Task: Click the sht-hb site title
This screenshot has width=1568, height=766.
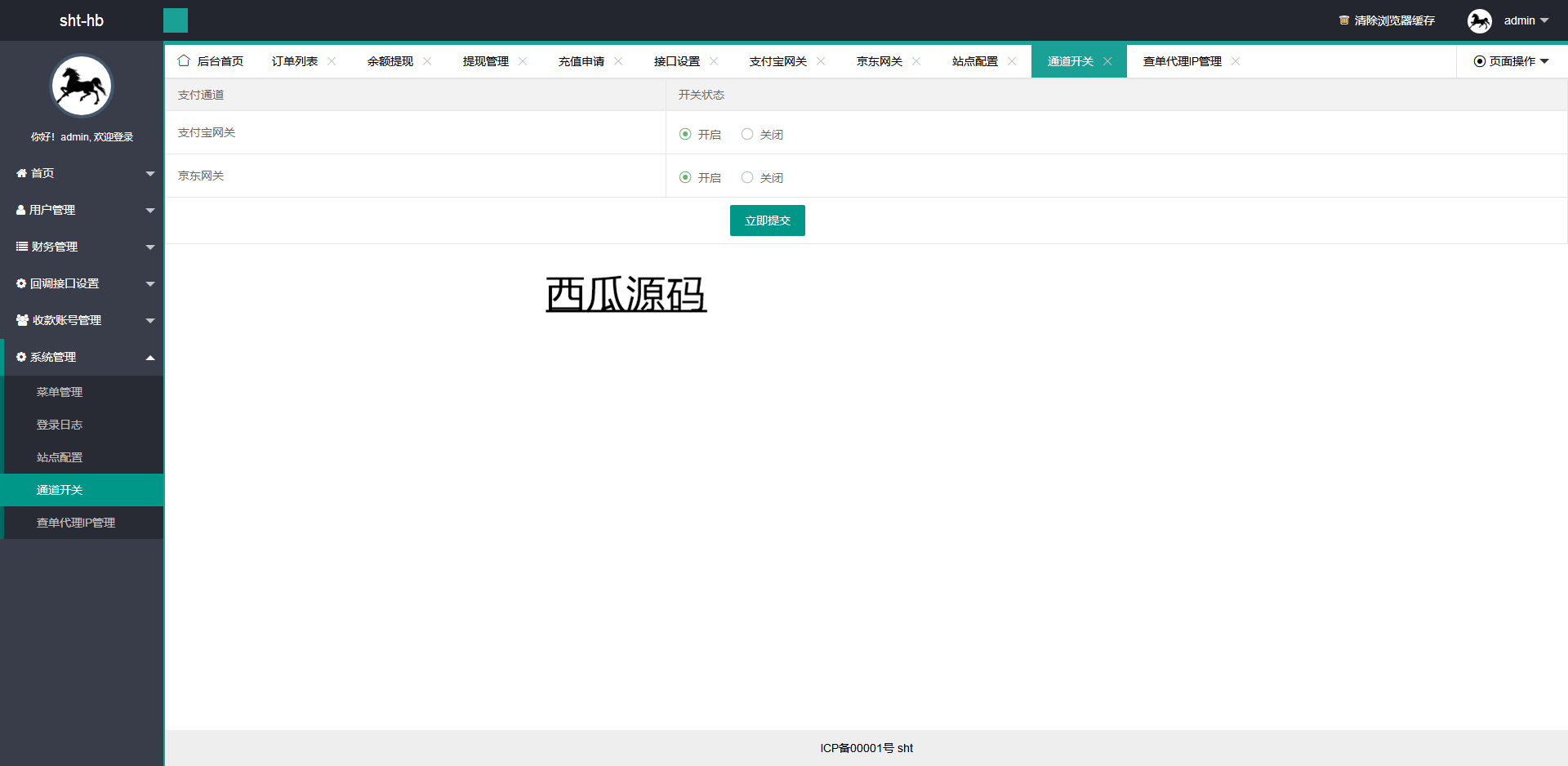Action: click(82, 20)
